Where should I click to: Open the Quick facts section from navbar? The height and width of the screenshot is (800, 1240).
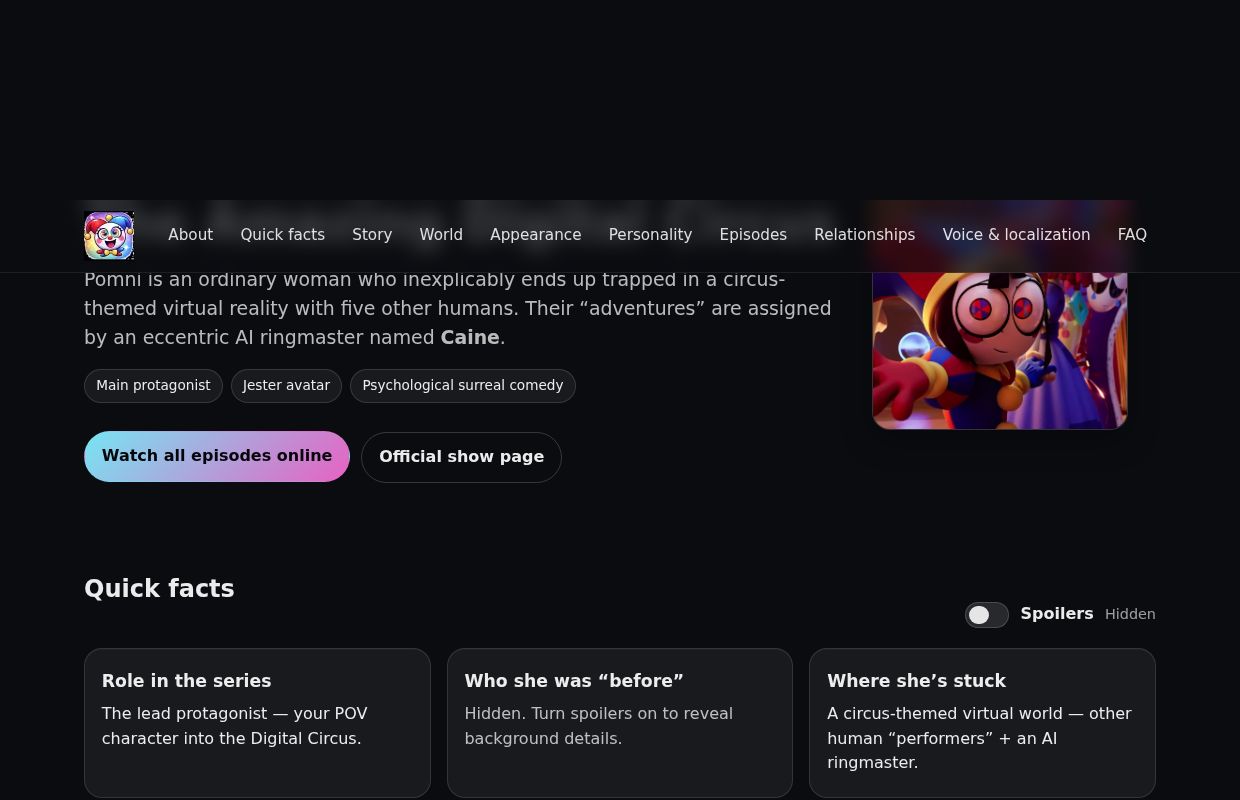pos(282,235)
